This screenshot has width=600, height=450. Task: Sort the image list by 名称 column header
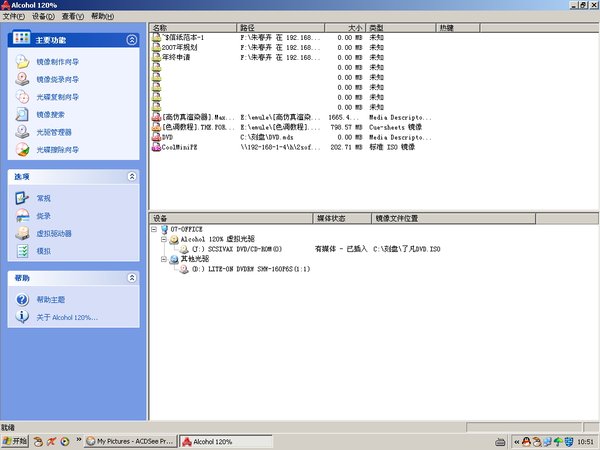coord(193,28)
